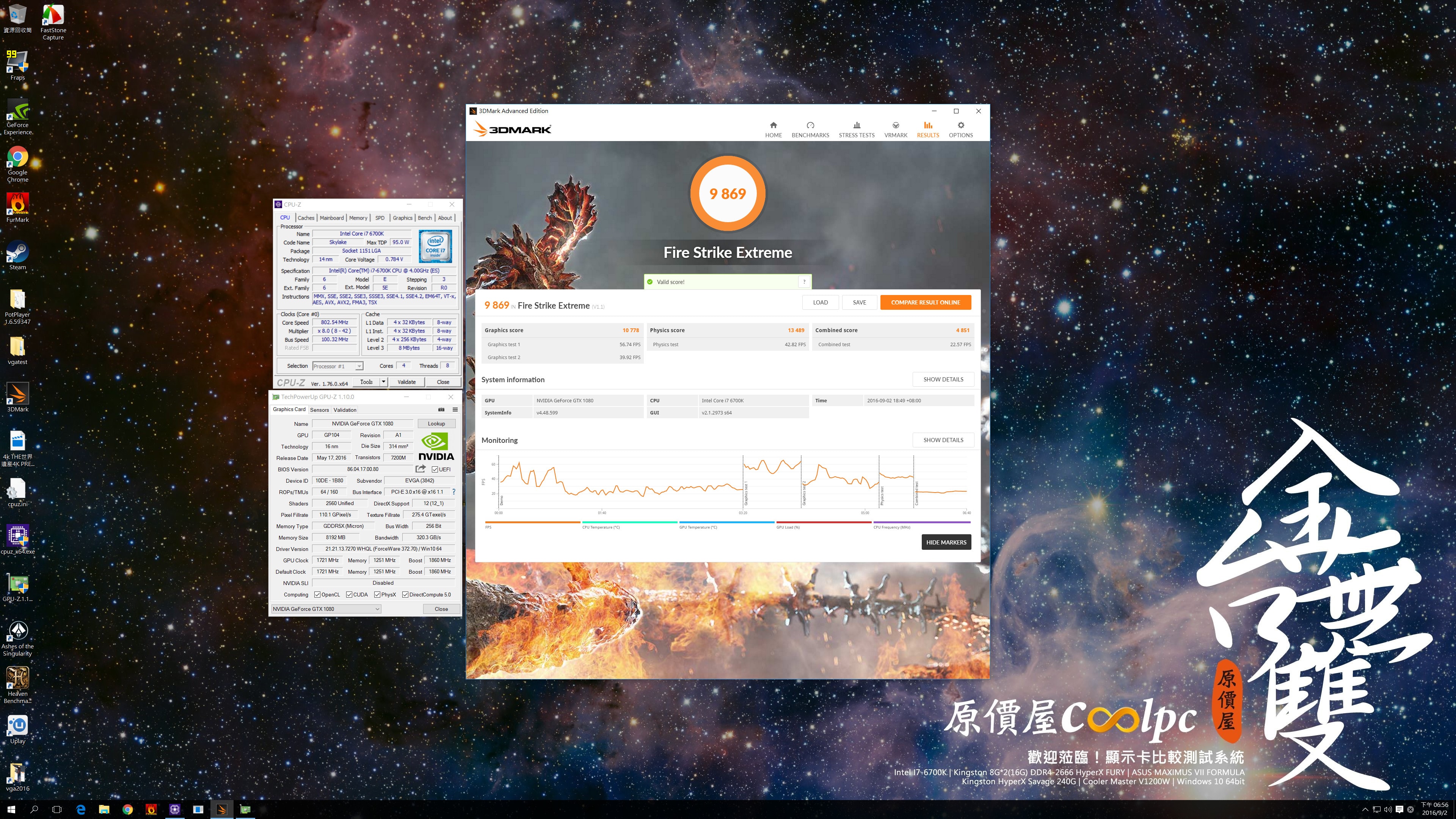Open Heaven Benchmark desktop shortcut
The height and width of the screenshot is (819, 1456).
[x=17, y=686]
